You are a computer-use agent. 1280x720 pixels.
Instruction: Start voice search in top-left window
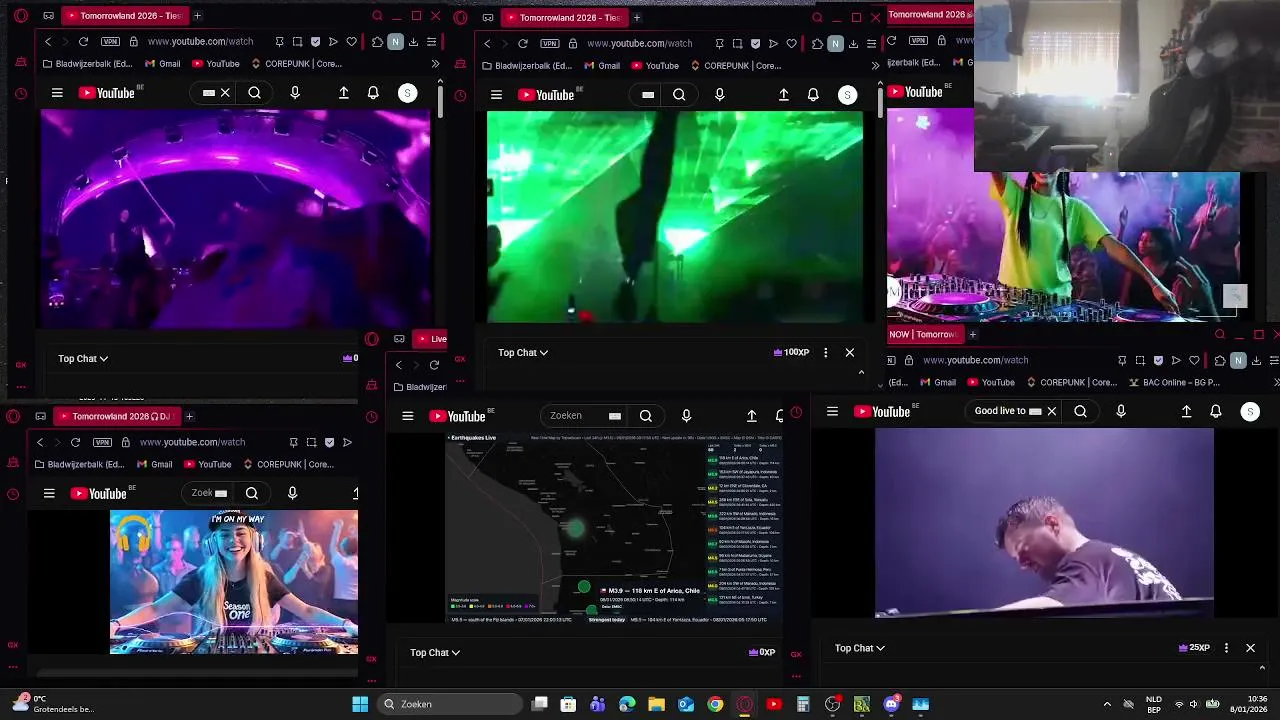click(294, 93)
